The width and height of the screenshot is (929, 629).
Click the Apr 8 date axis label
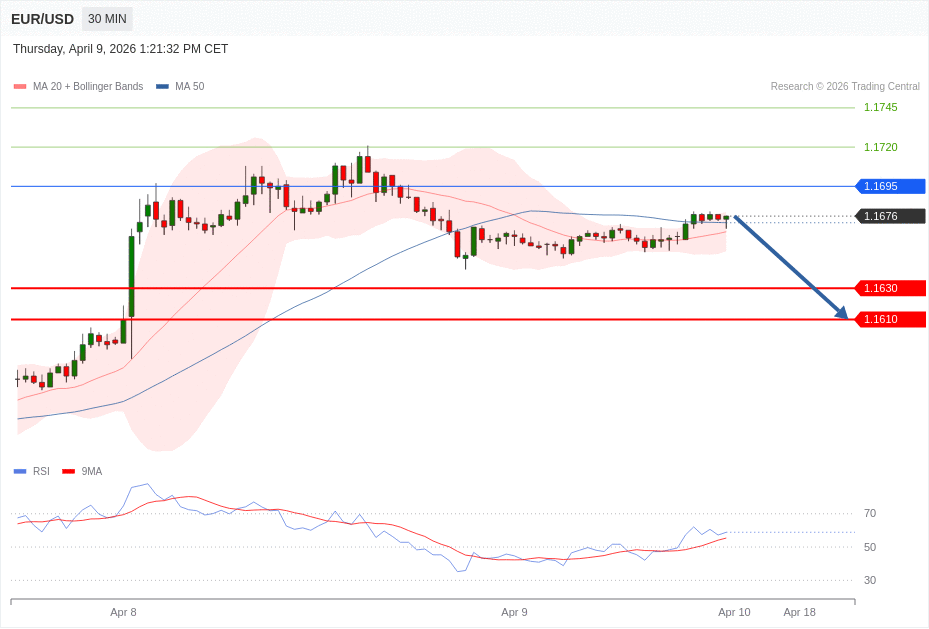click(123, 612)
